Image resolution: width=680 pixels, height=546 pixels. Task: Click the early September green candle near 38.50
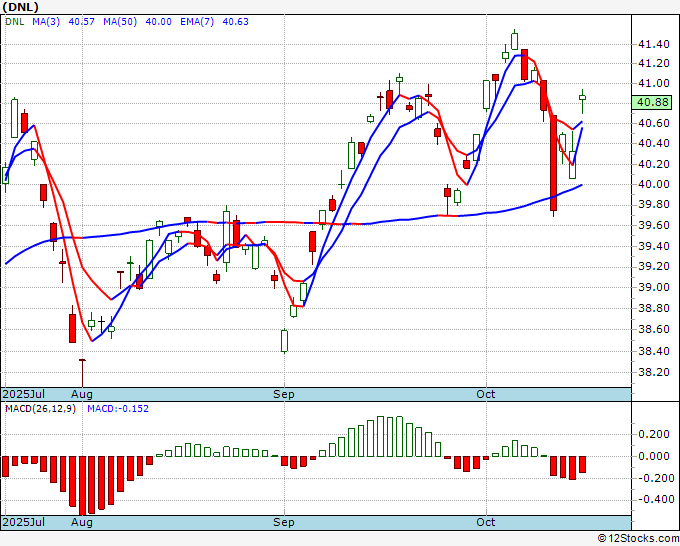point(284,341)
